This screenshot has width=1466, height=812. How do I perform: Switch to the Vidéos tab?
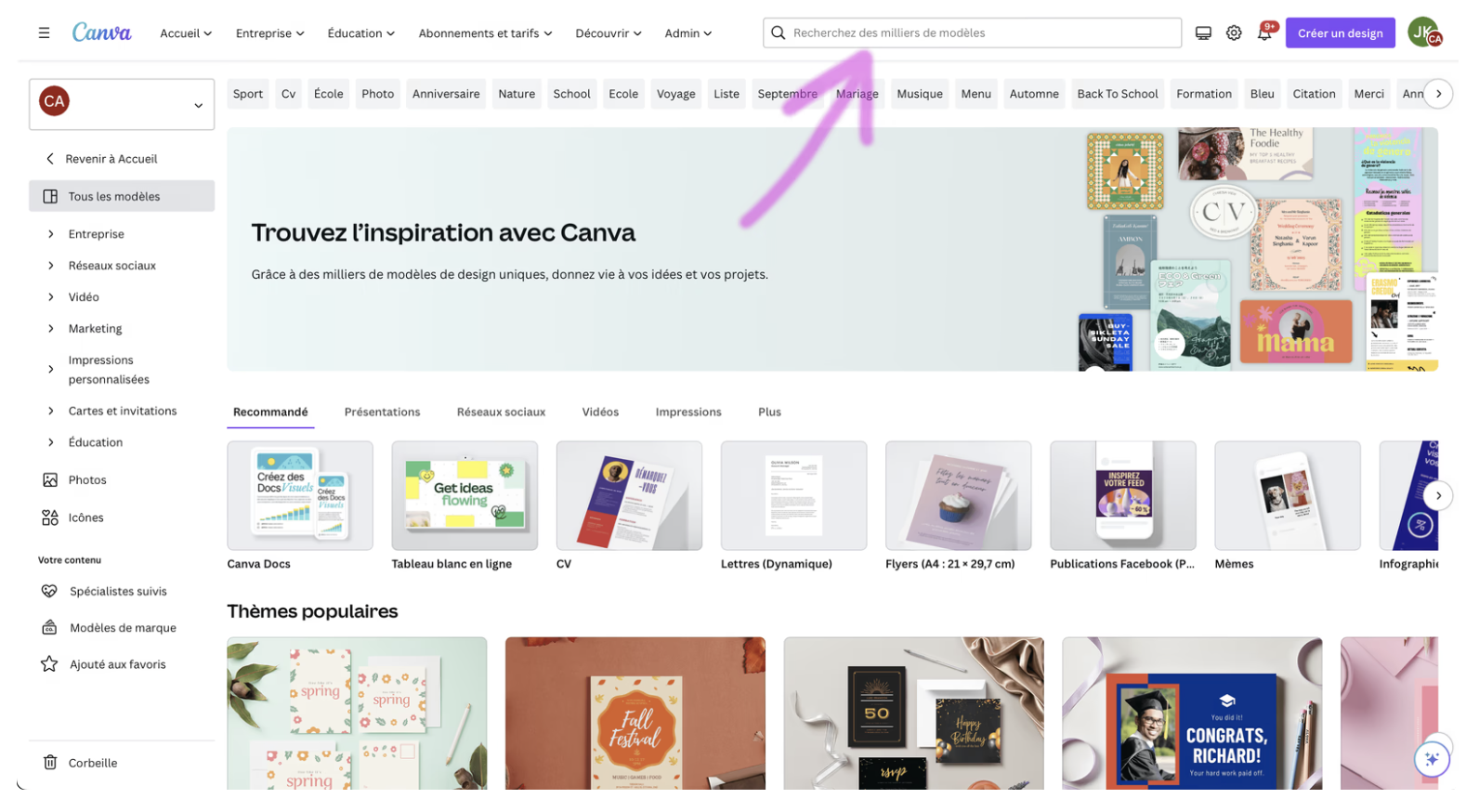(600, 412)
